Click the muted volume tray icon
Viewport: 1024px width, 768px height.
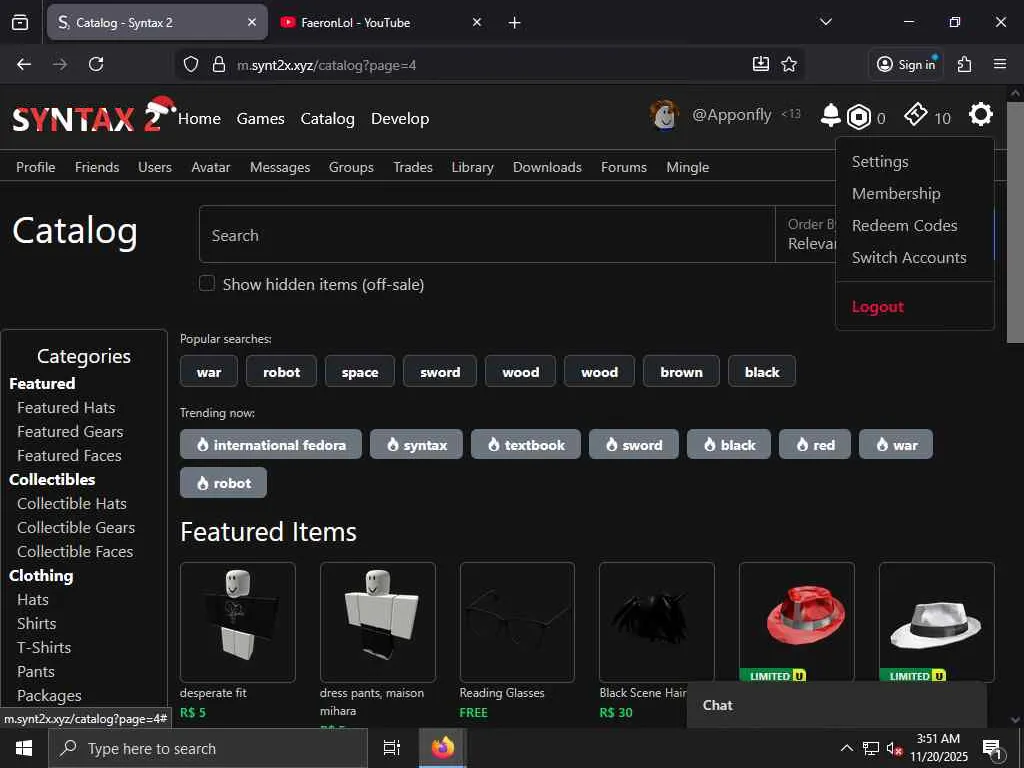pos(893,748)
